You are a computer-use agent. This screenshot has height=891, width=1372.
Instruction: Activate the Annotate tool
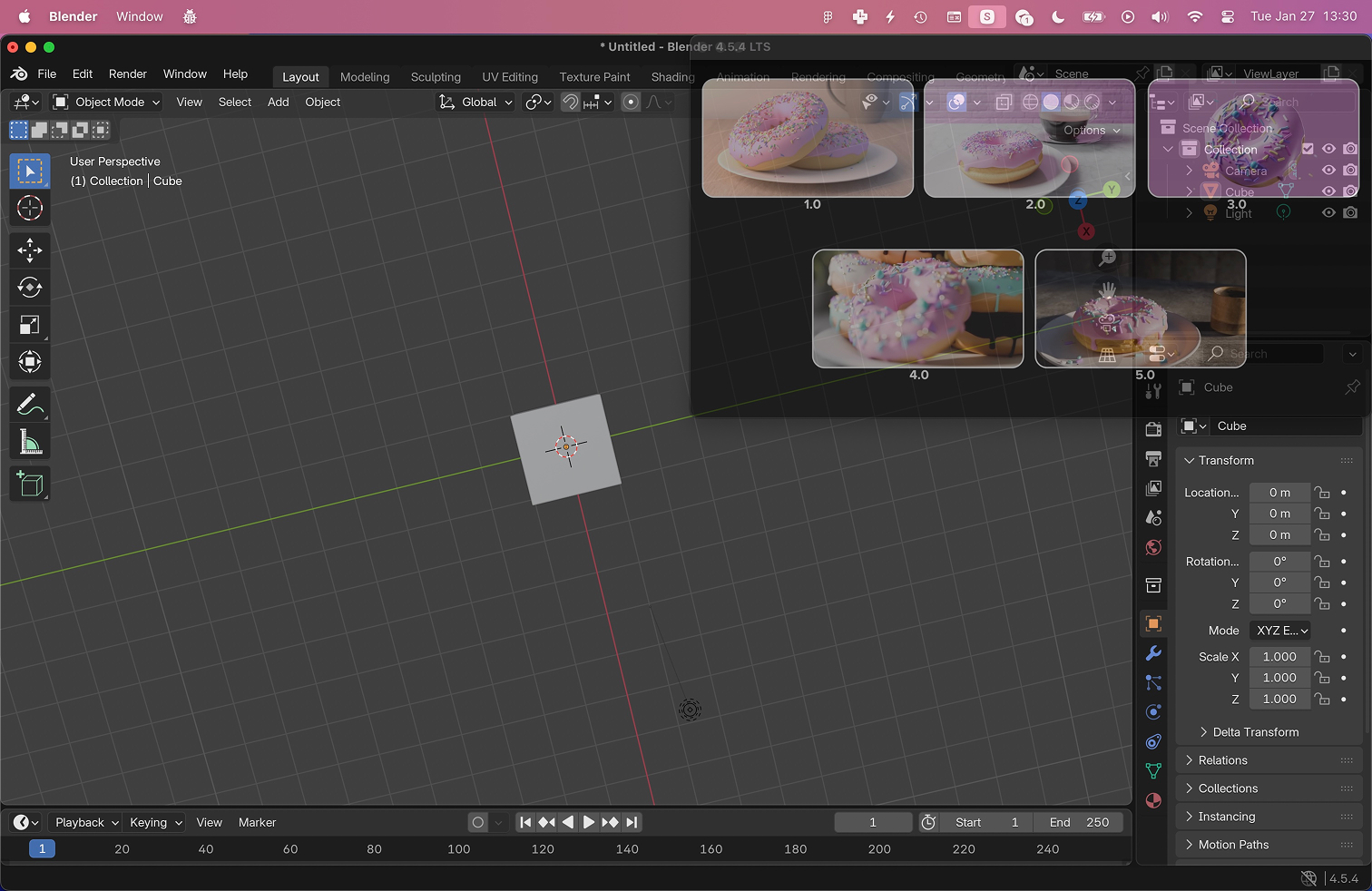30,405
